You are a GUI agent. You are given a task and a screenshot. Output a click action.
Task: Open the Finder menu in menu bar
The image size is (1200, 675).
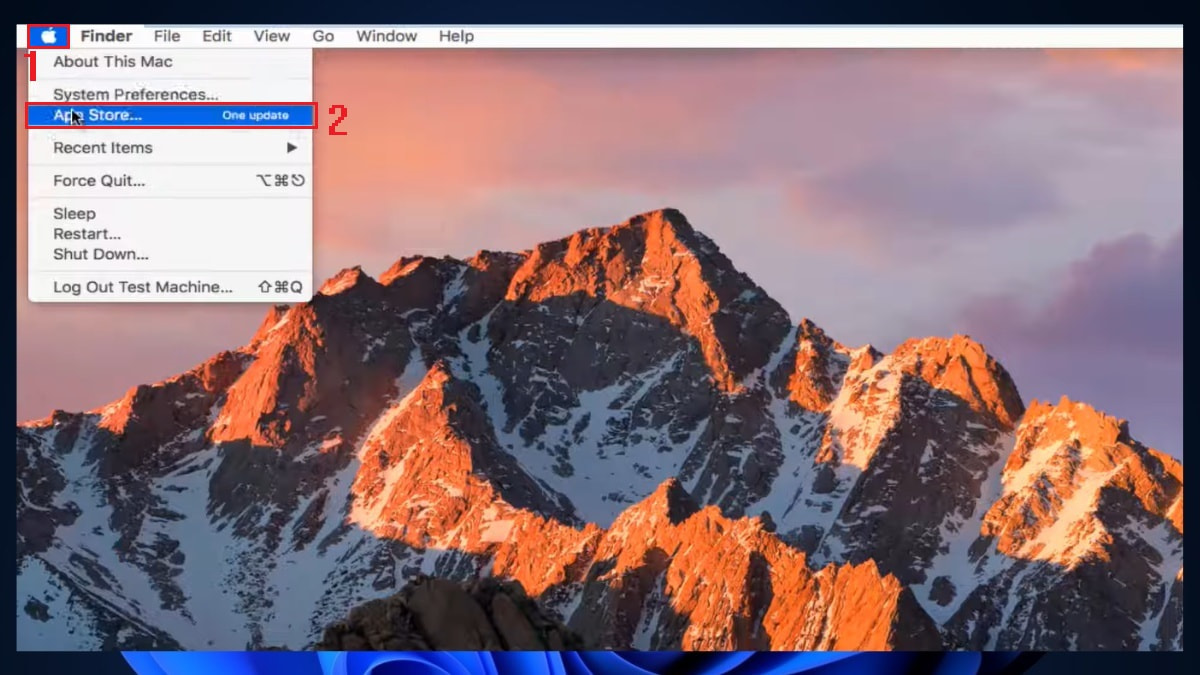(106, 36)
